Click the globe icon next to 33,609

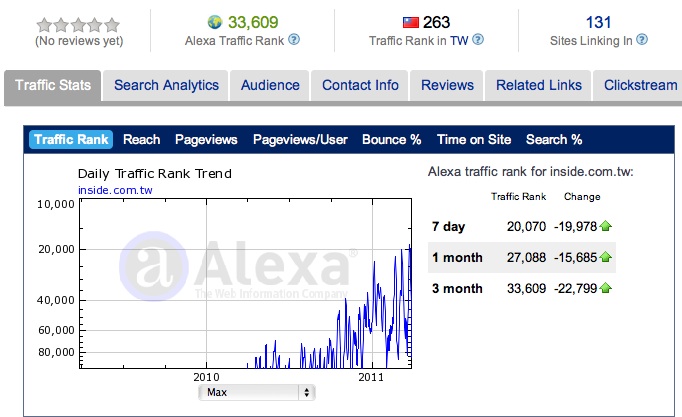(215, 22)
